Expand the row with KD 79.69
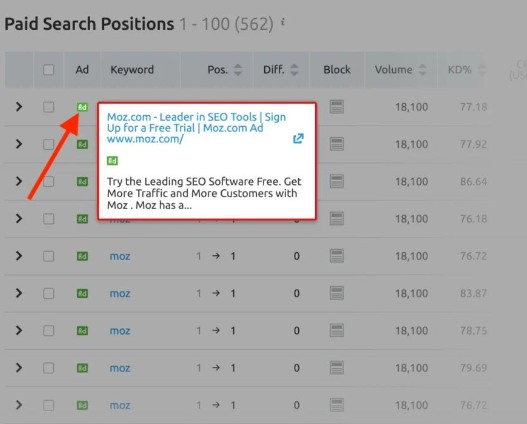The image size is (527, 424). (19, 368)
